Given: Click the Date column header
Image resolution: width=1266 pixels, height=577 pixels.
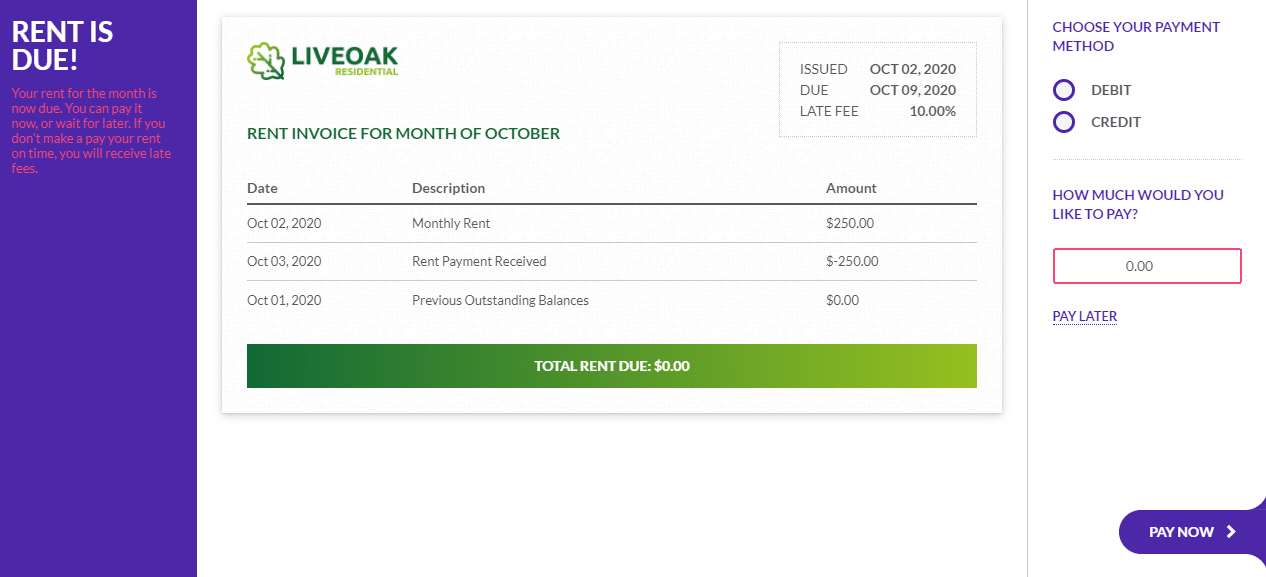Looking at the screenshot, I should [262, 188].
